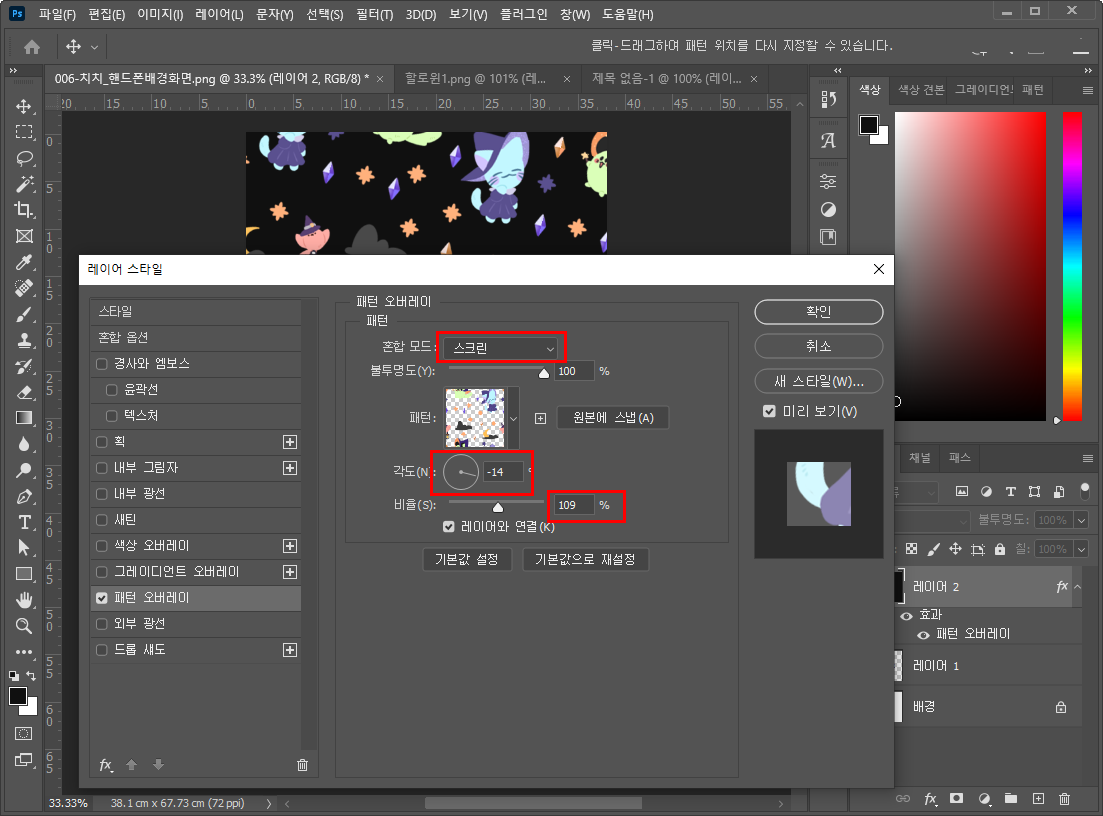This screenshot has height=816, width=1103.
Task: Click the 기본값으로 재설정 button
Action: (585, 560)
